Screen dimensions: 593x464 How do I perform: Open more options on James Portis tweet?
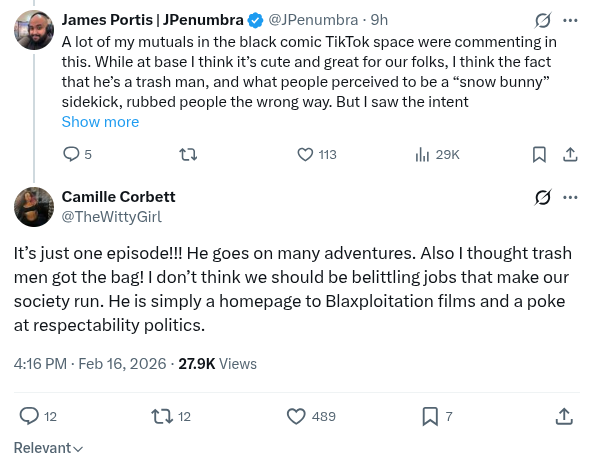(570, 20)
